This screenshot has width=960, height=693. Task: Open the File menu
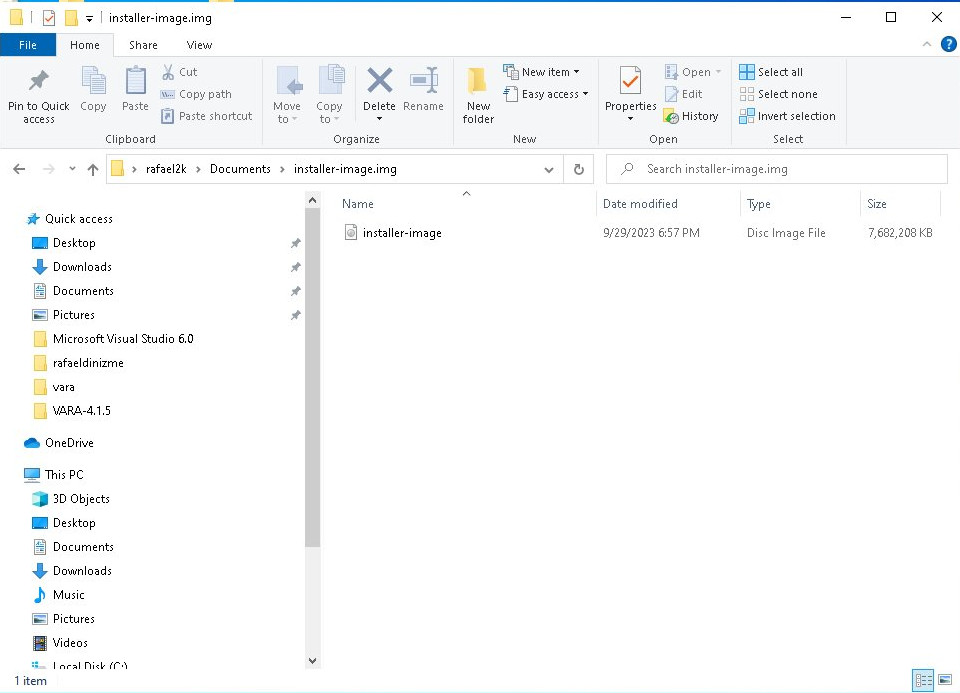28,45
